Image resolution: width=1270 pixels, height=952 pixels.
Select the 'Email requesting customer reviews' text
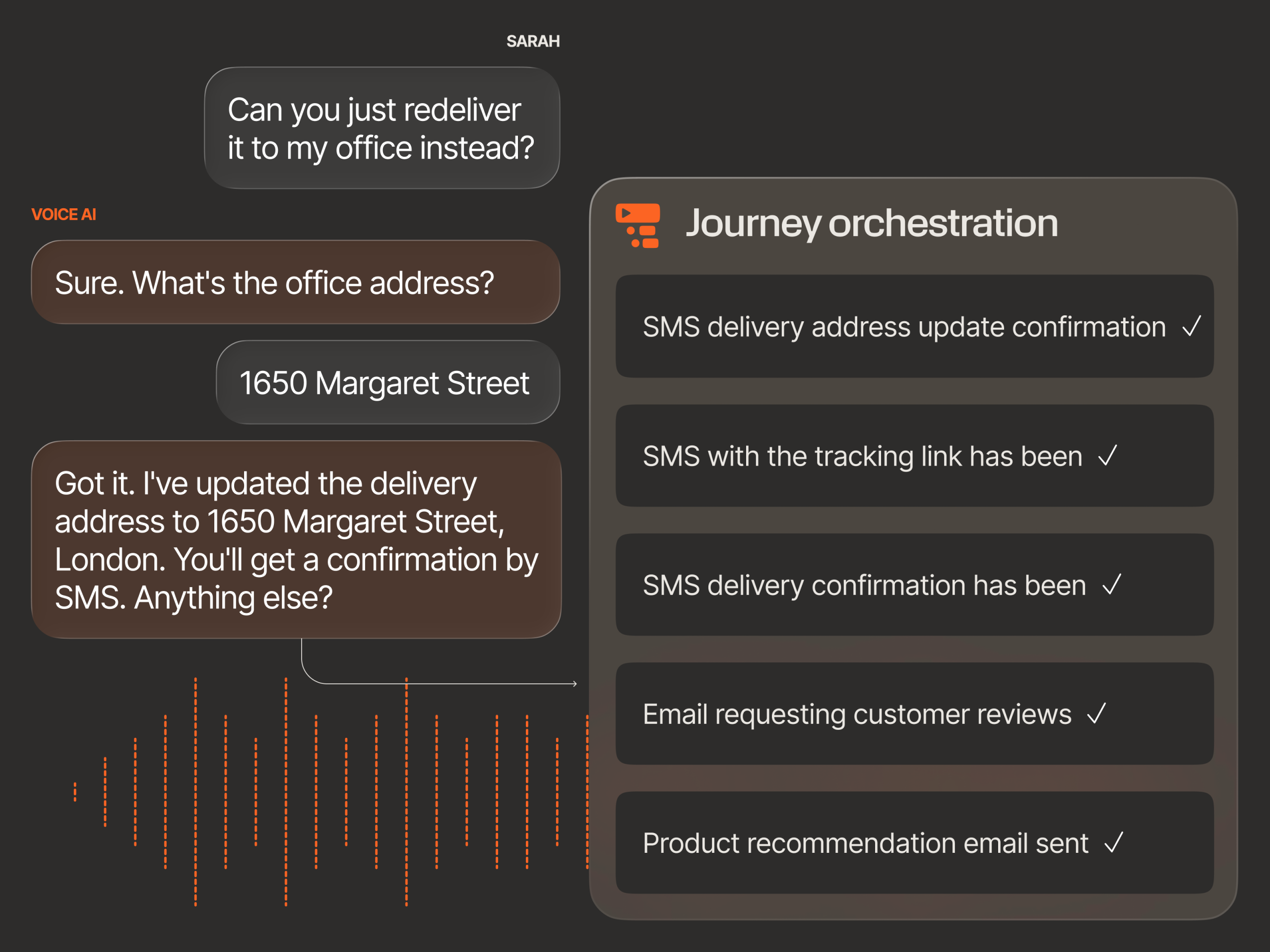[857, 714]
